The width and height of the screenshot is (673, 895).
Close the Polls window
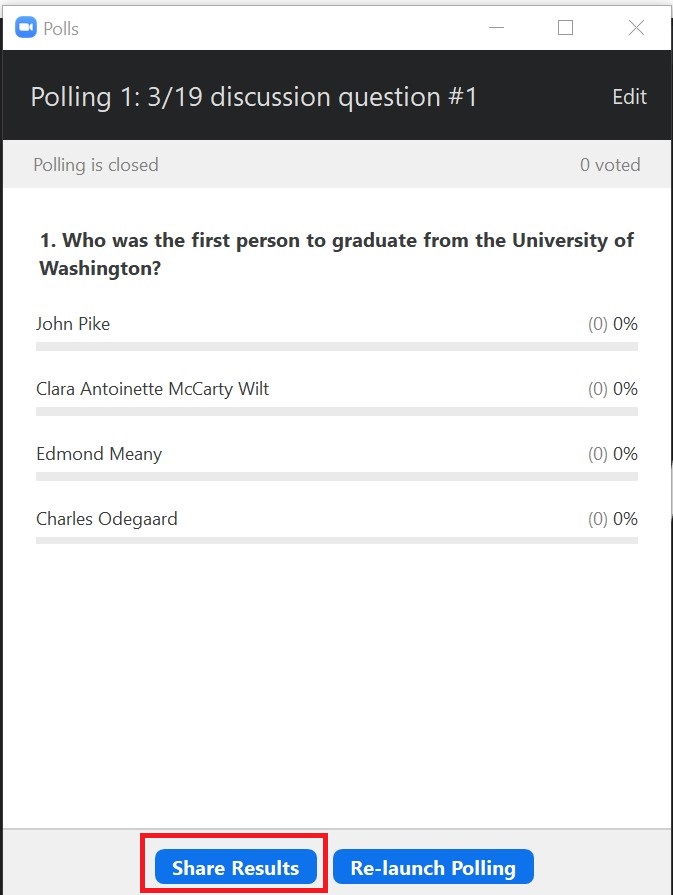[x=636, y=28]
